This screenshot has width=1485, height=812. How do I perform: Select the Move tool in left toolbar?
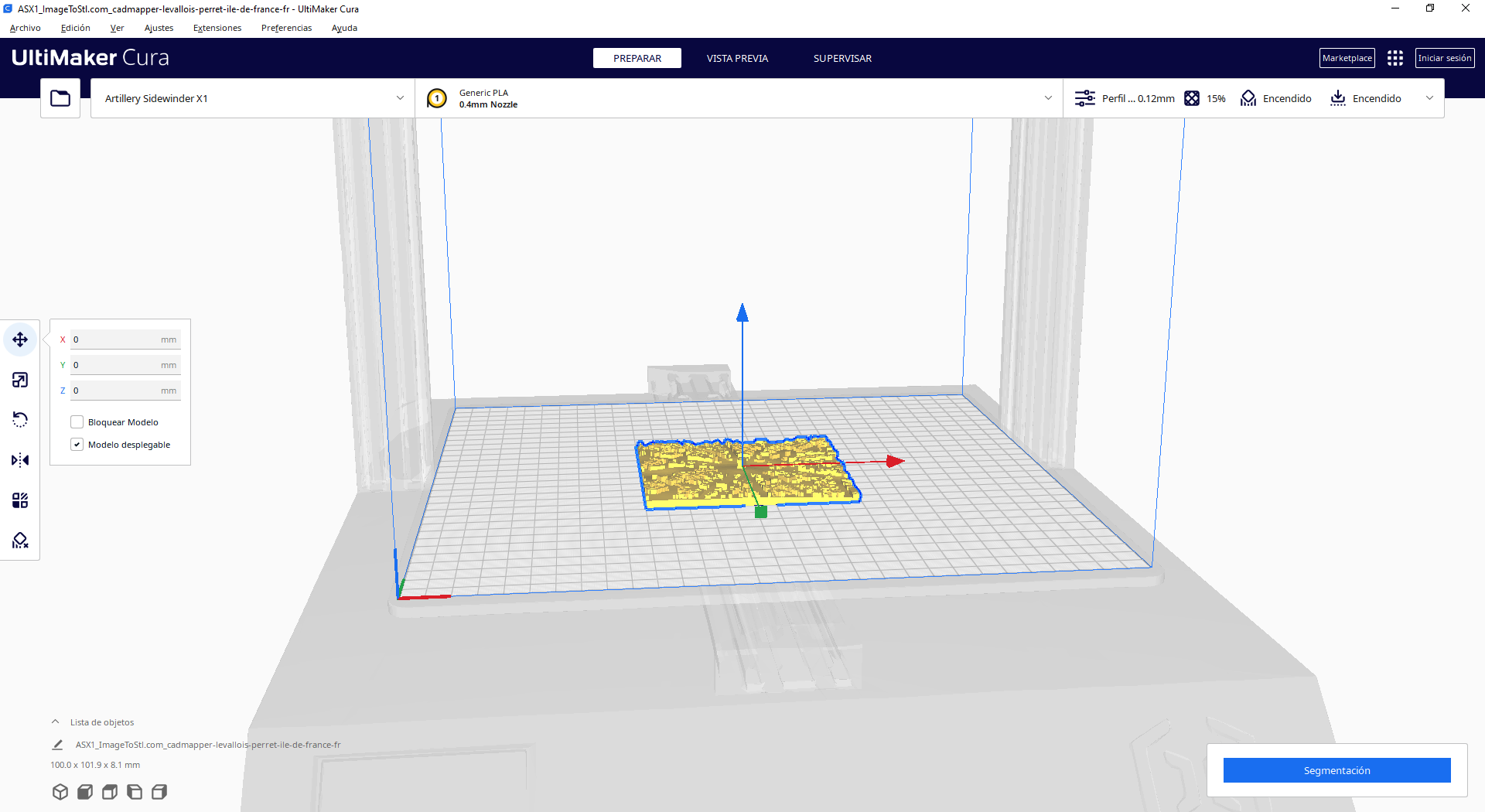20,339
